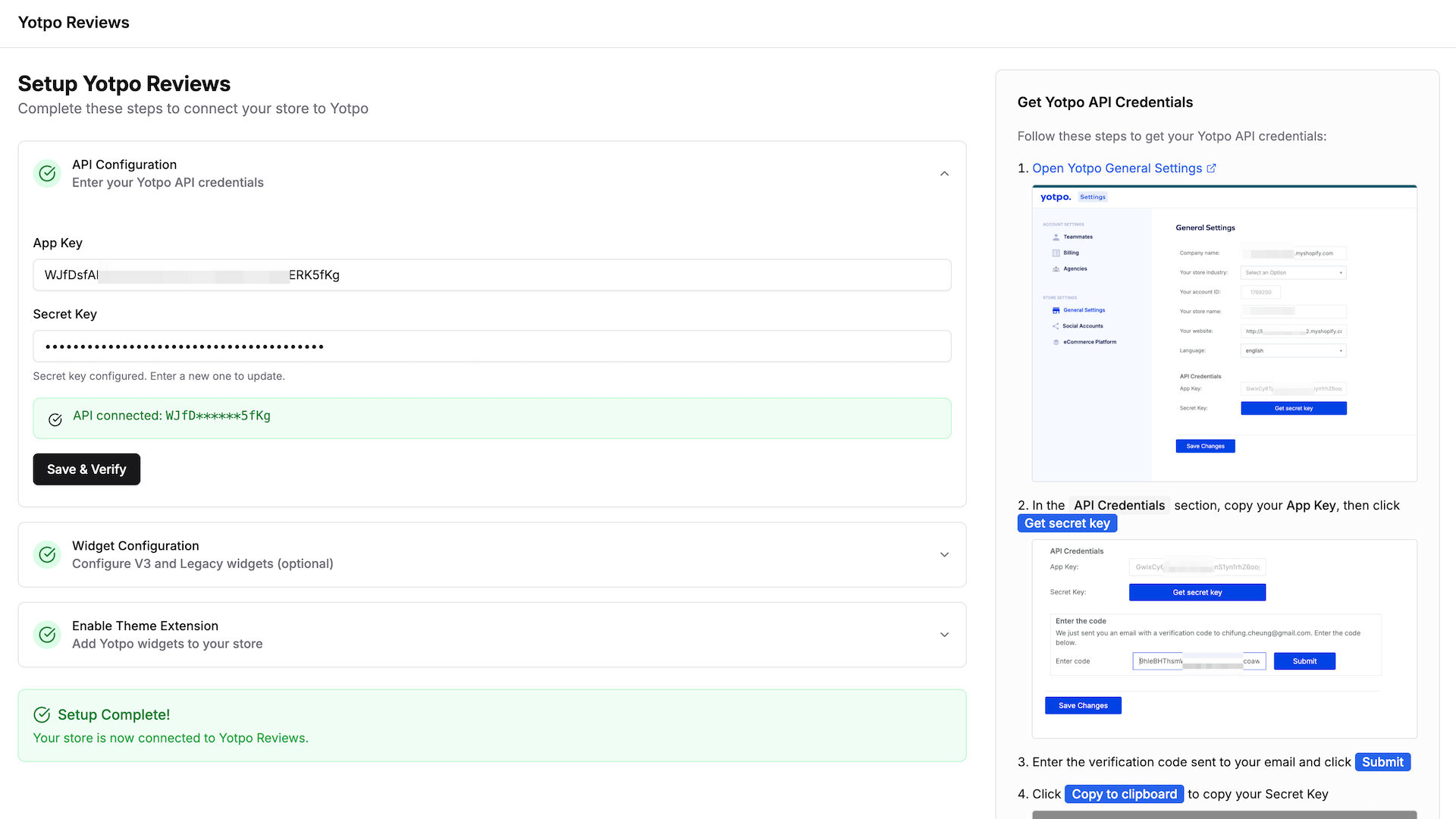This screenshot has width=1456, height=819.
Task: Click external link icon beside General Settings
Action: click(x=1211, y=168)
